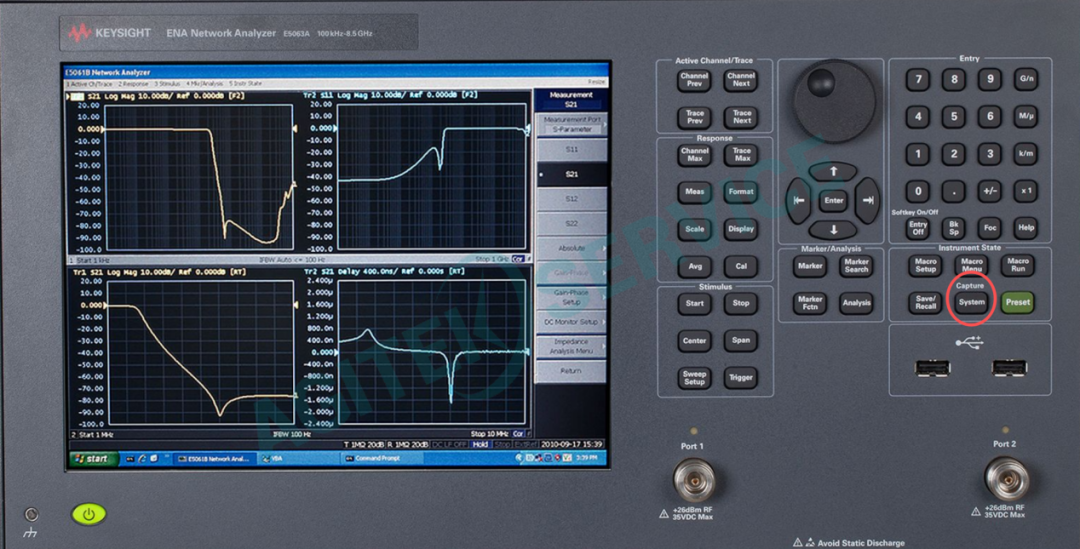Viewport: 1080px width, 549px height.
Task: Open the Windows start menu on screen
Action: pyautogui.click(x=92, y=459)
